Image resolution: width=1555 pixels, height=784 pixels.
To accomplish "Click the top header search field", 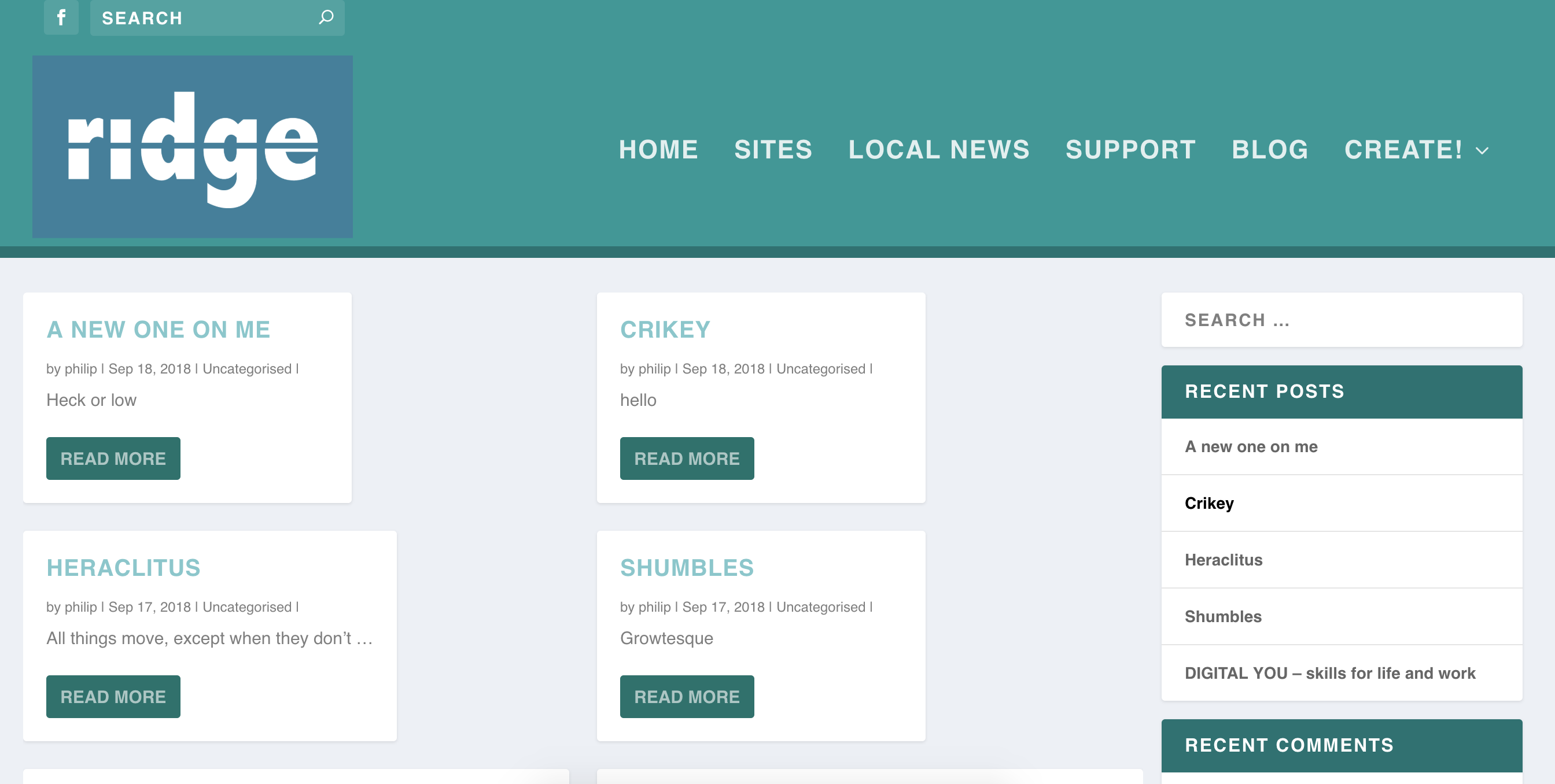I will pyautogui.click(x=205, y=18).
